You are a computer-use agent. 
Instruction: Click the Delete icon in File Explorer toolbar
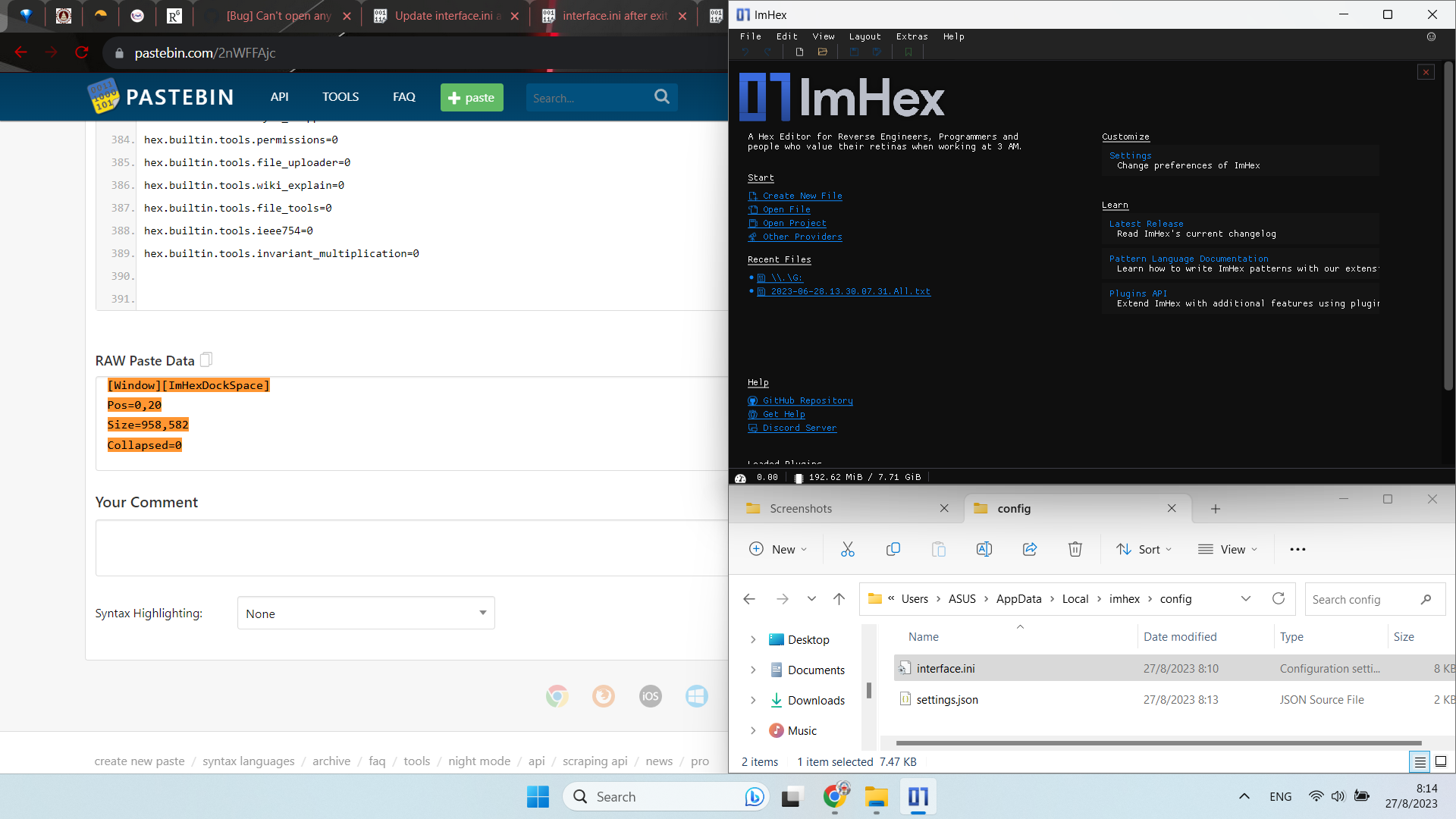[x=1075, y=549]
